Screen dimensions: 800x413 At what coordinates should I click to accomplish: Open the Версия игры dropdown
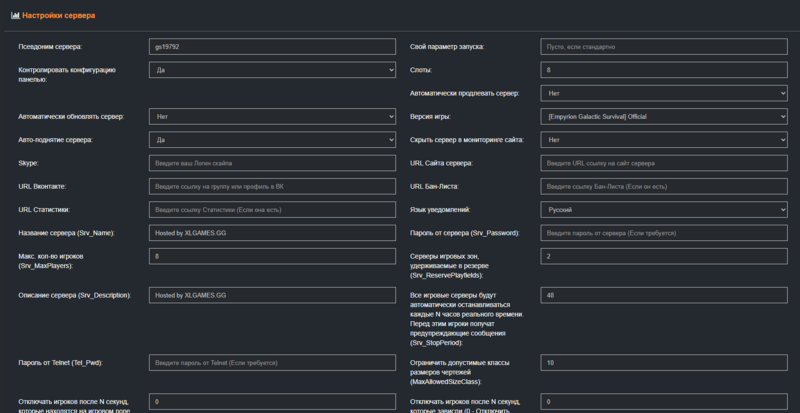(664, 116)
